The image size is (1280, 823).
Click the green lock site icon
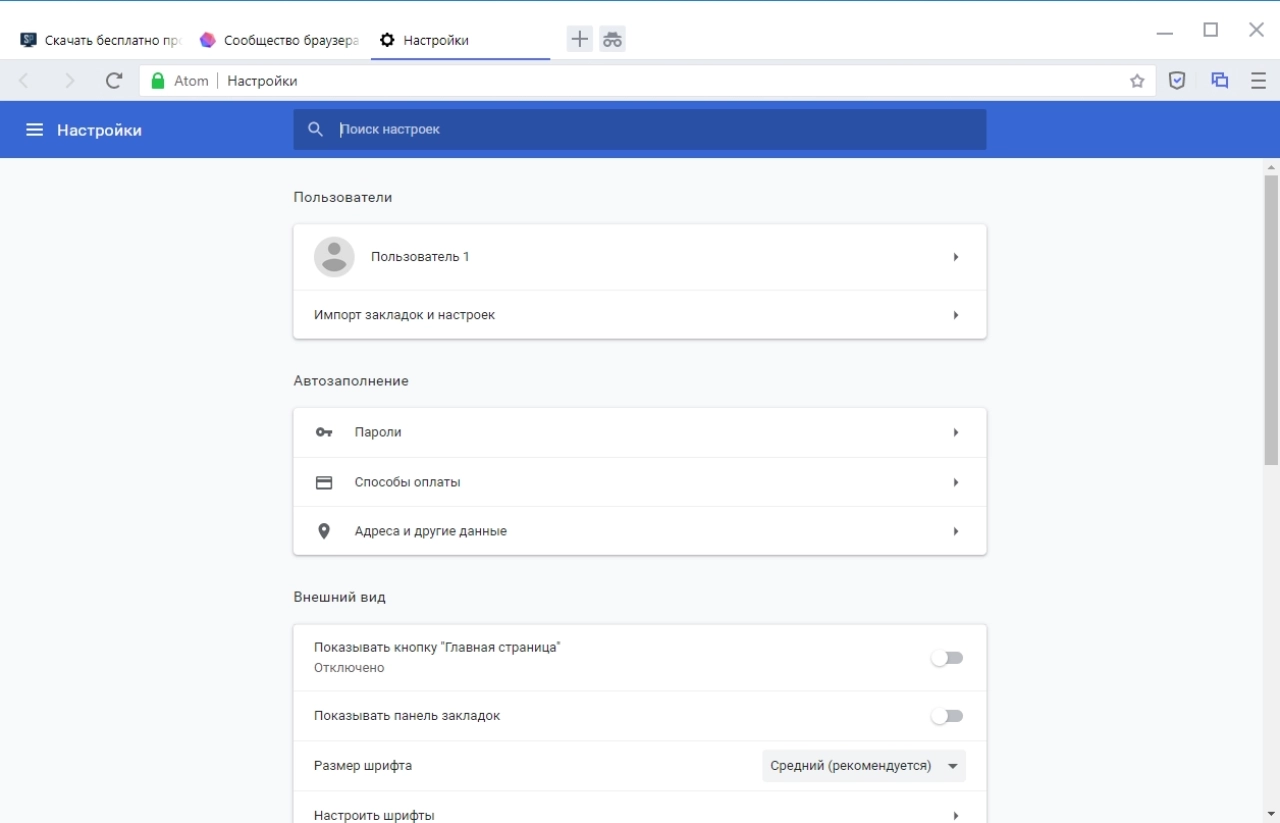point(157,81)
